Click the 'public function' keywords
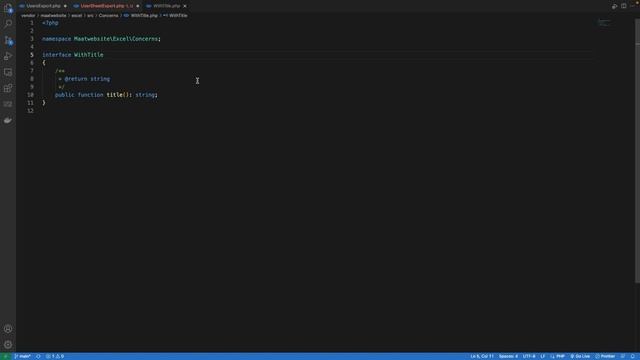 tap(79, 95)
